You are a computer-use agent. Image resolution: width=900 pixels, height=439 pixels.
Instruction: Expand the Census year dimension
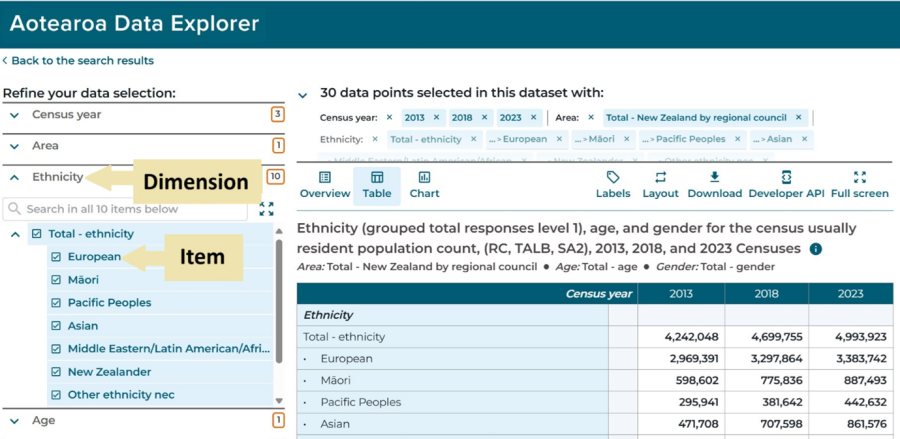[15, 115]
